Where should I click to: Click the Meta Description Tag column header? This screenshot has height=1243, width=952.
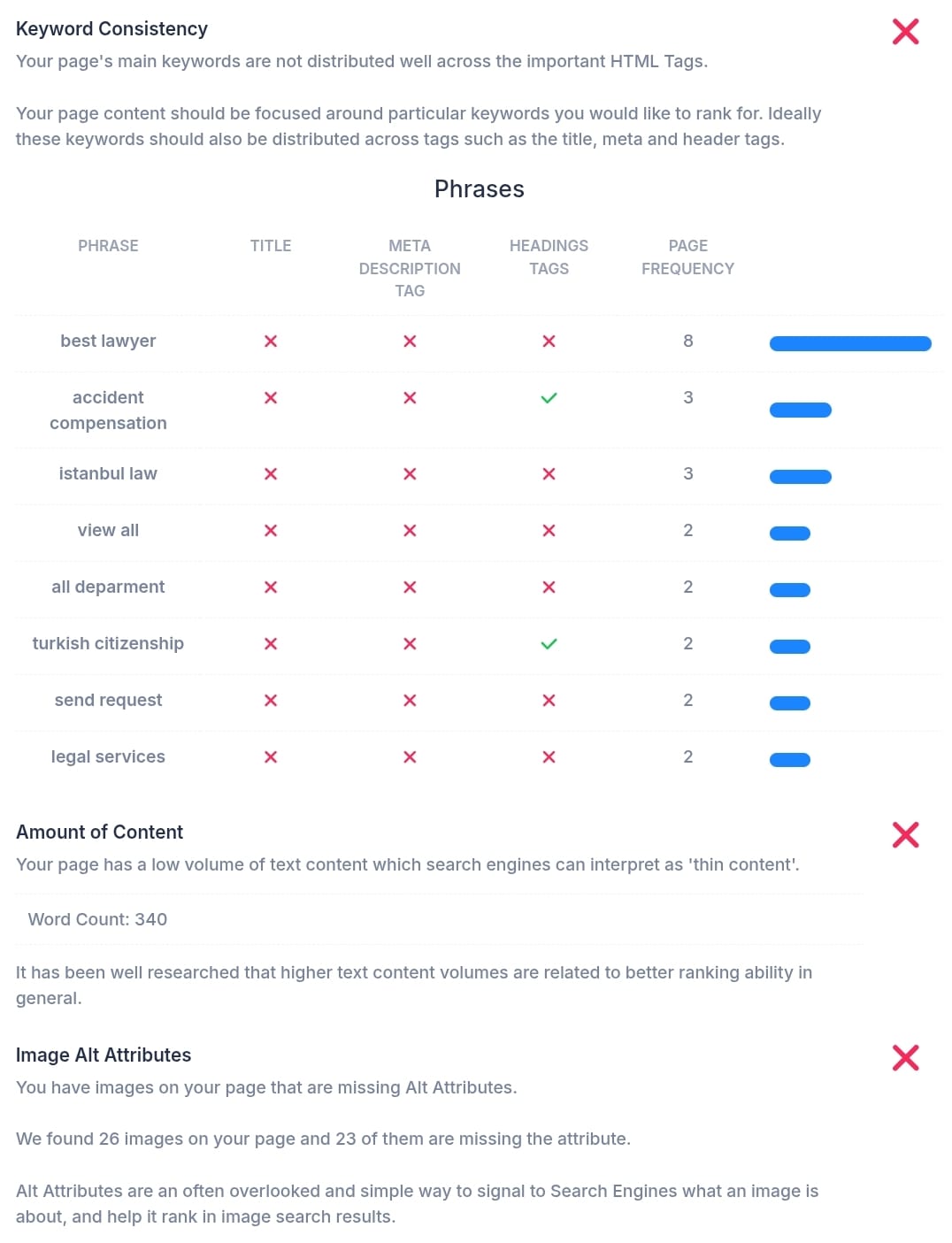pos(410,268)
